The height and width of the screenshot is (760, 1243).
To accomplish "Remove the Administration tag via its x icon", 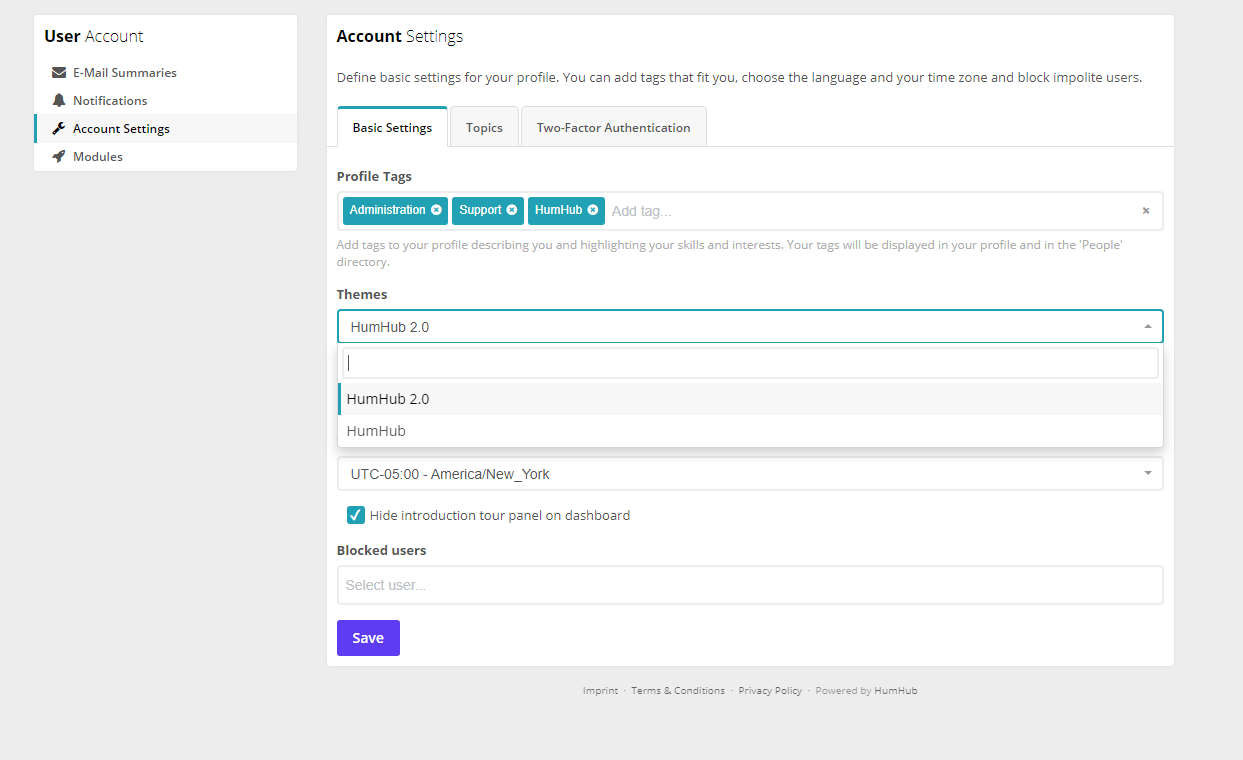I will (437, 210).
